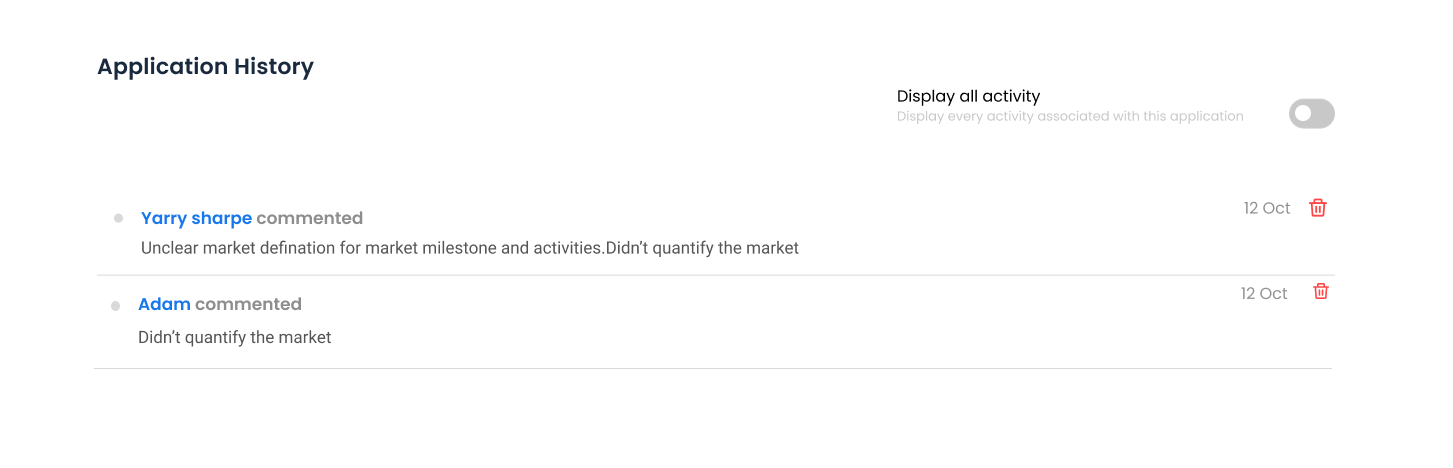Click the "Display every activity associated" description
The image size is (1453, 468).
1069,116
